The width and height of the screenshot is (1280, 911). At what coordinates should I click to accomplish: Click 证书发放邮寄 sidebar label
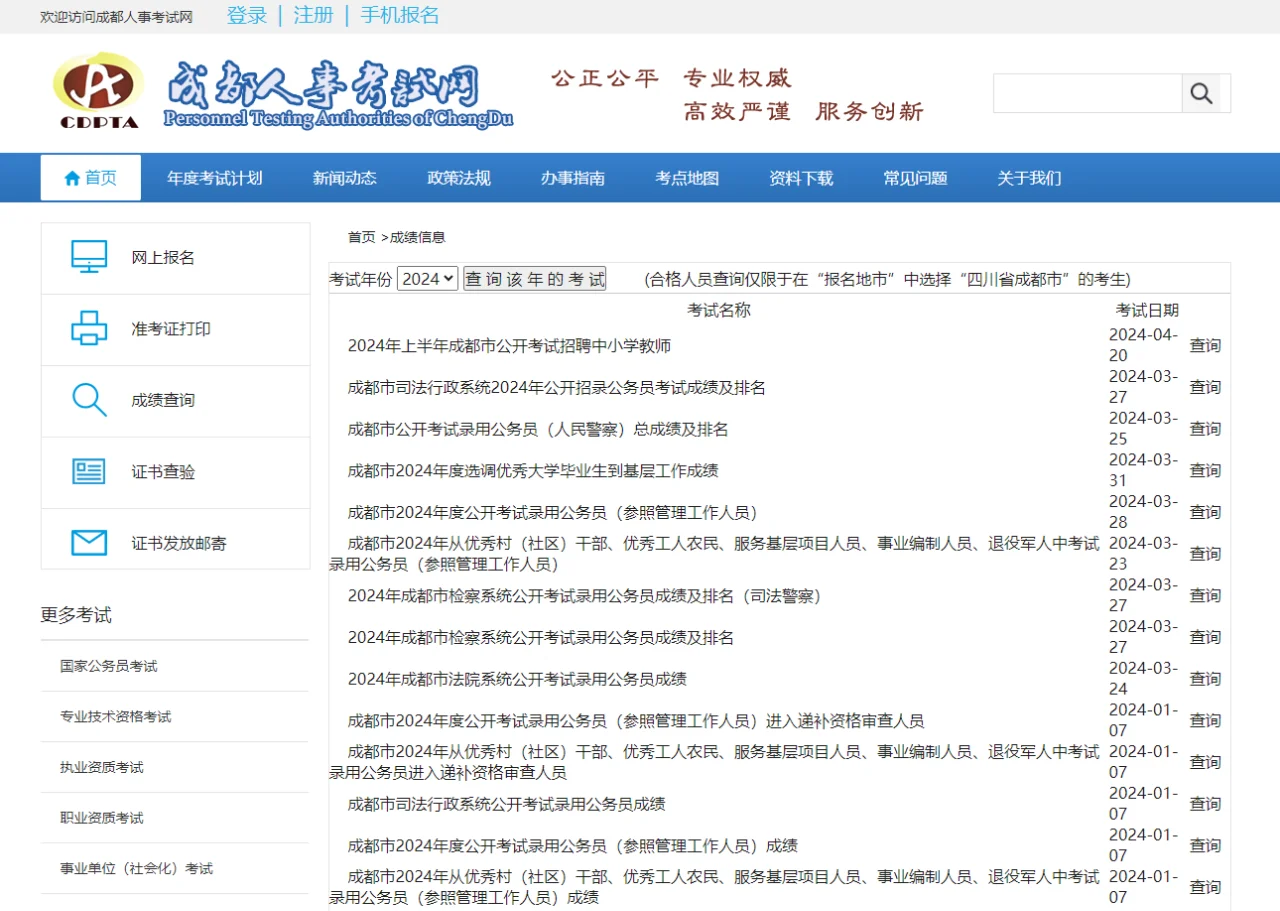click(x=179, y=543)
